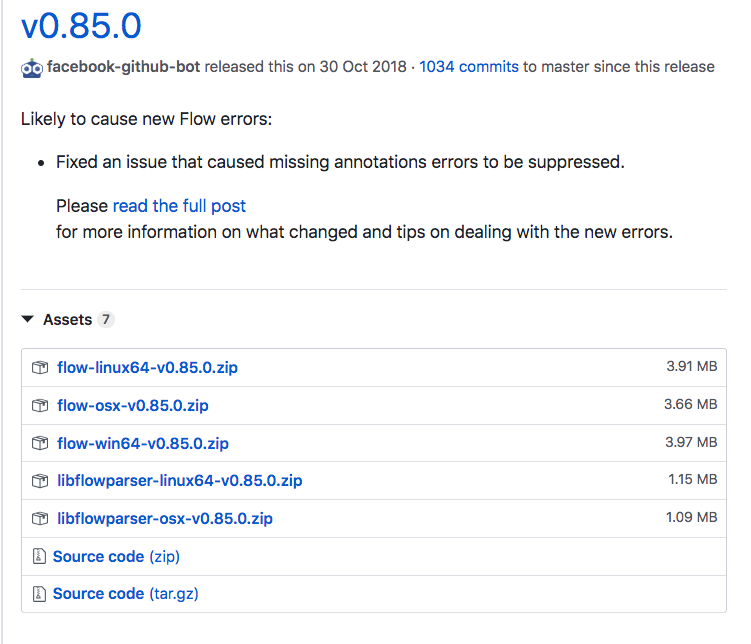The height and width of the screenshot is (644, 751).
Task: Click package icon beside flow-osx-v0.85.0.zip
Action: point(40,405)
